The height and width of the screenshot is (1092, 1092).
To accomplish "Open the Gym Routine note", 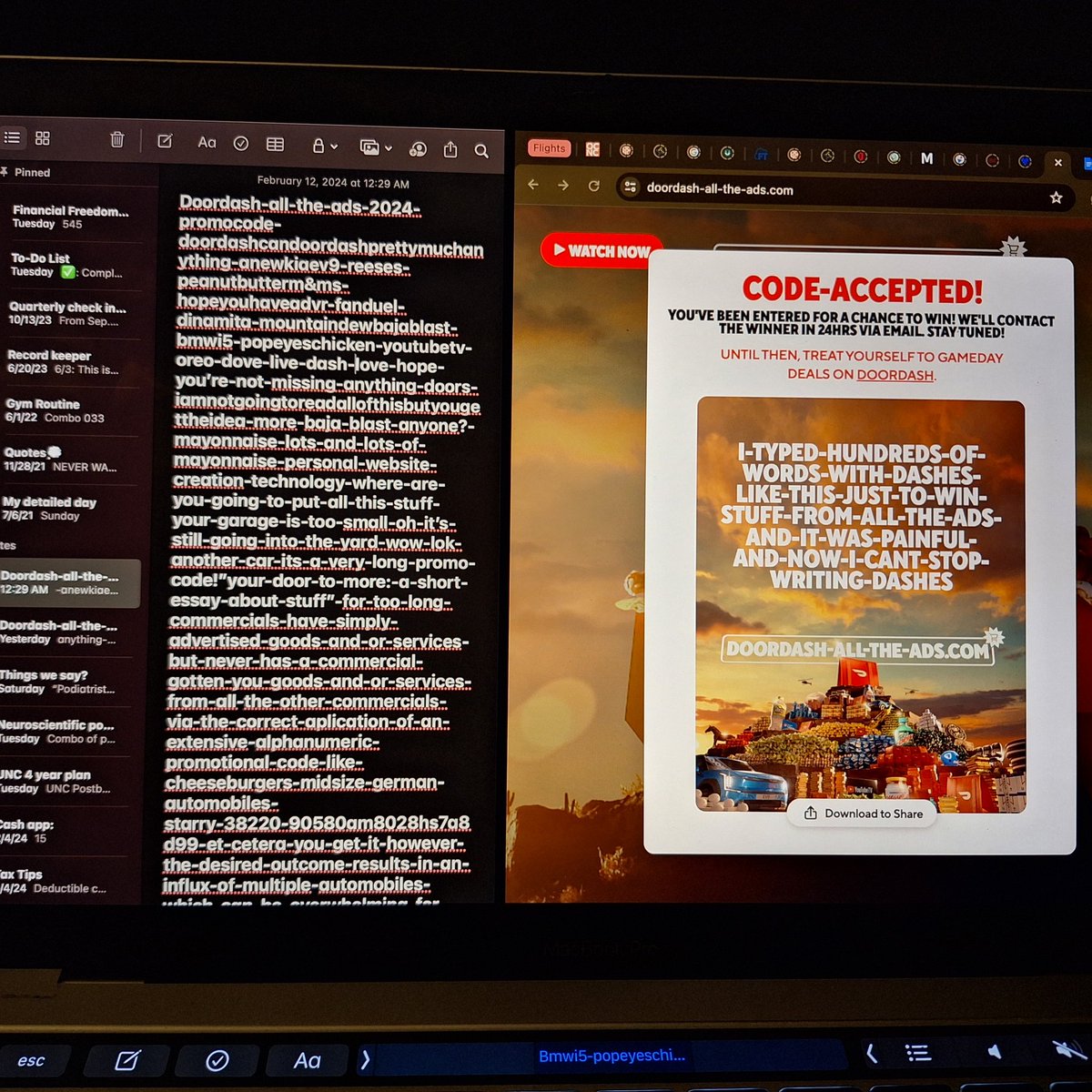I will tap(66, 410).
